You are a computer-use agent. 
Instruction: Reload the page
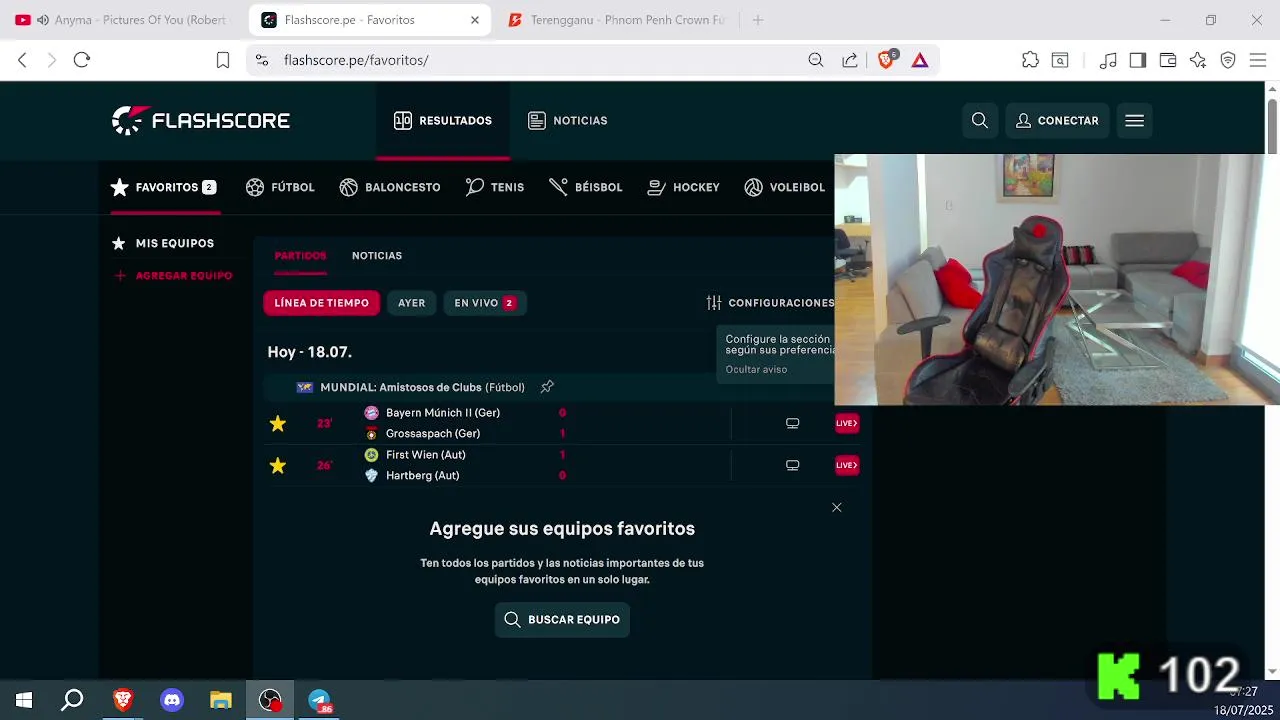82,60
